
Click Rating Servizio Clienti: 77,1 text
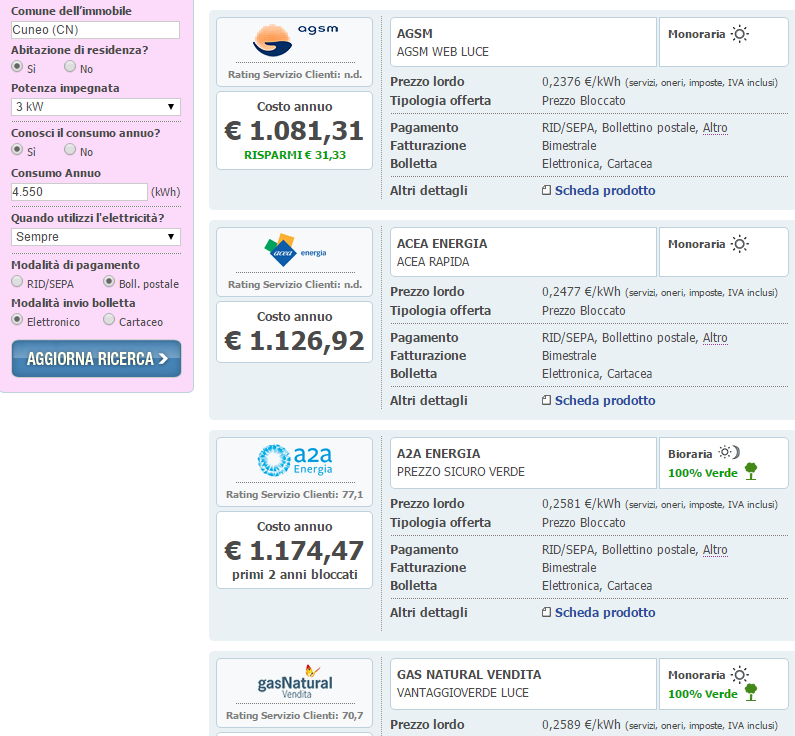click(295, 494)
